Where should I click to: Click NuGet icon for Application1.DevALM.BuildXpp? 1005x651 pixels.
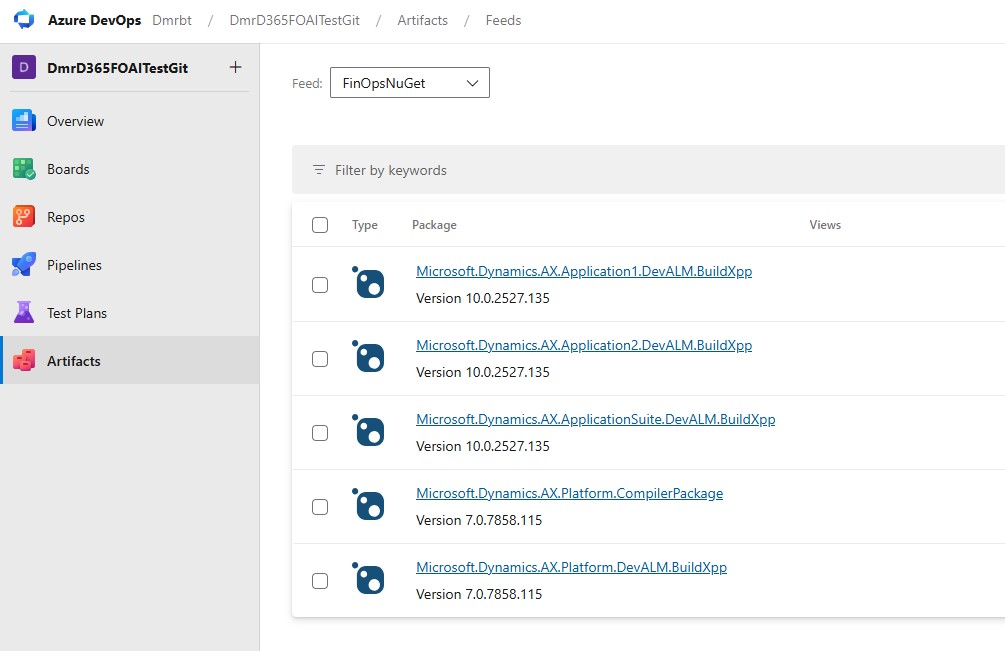pyautogui.click(x=369, y=283)
